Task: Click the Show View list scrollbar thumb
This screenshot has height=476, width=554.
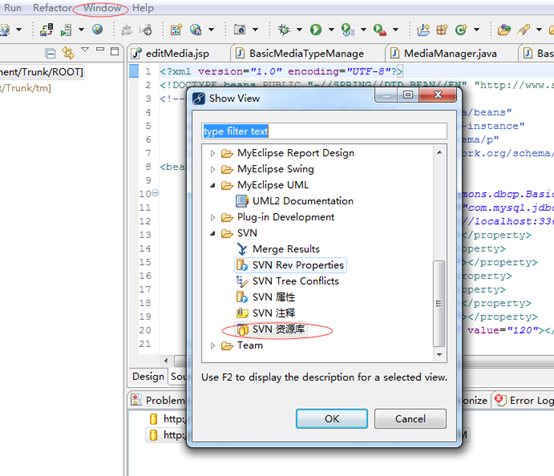Action: click(x=439, y=303)
